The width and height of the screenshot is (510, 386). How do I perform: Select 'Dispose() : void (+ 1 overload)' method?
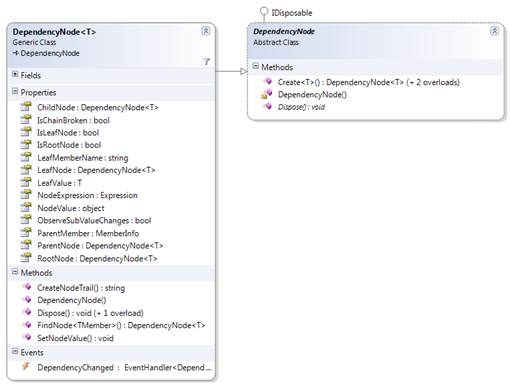coord(90,313)
